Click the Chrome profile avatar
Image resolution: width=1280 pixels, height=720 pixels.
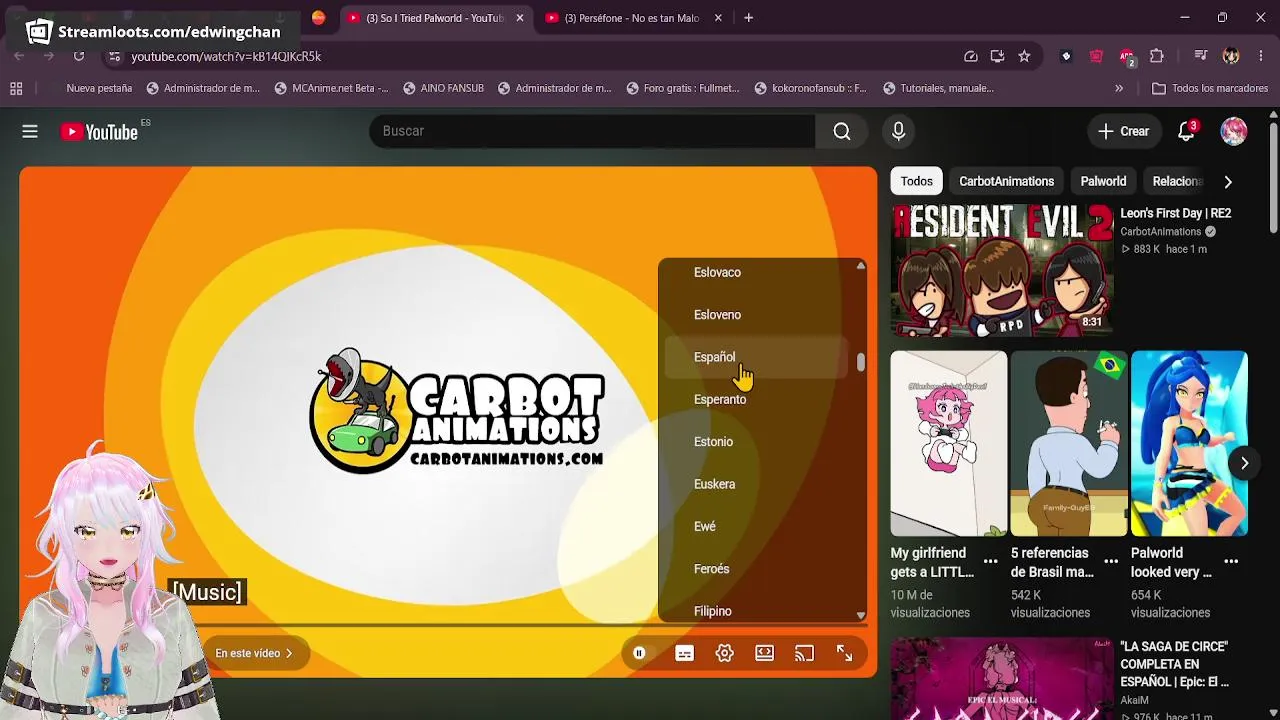(x=1231, y=56)
